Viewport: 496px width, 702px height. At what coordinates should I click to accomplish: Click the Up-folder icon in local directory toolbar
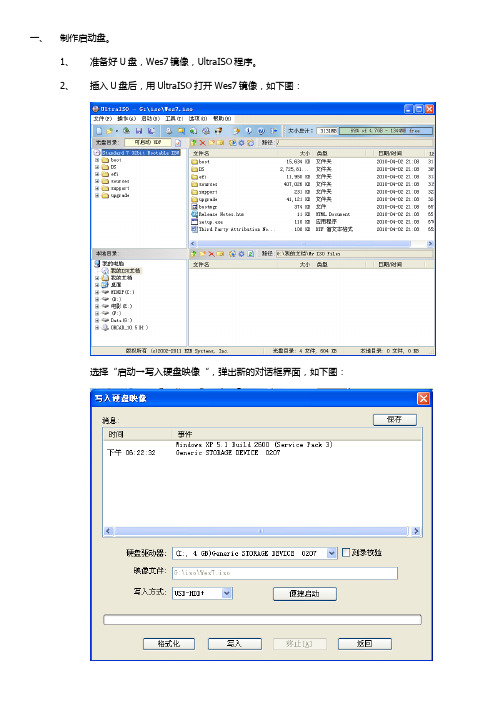pos(194,254)
